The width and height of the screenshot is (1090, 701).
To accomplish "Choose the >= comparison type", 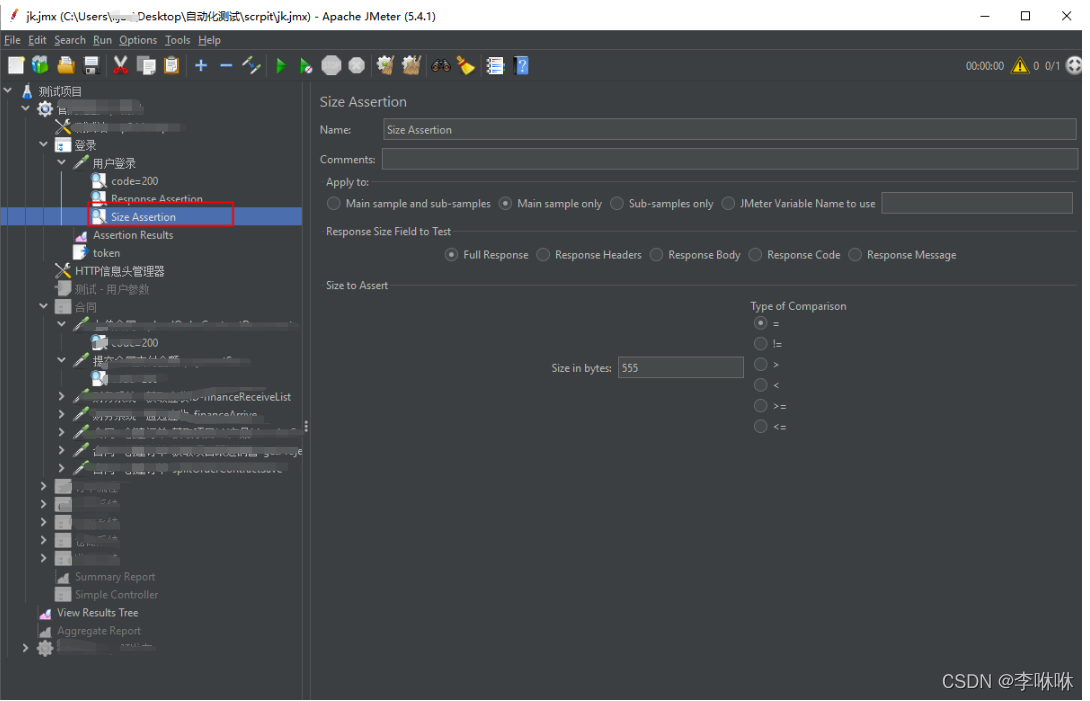I will coord(770,405).
